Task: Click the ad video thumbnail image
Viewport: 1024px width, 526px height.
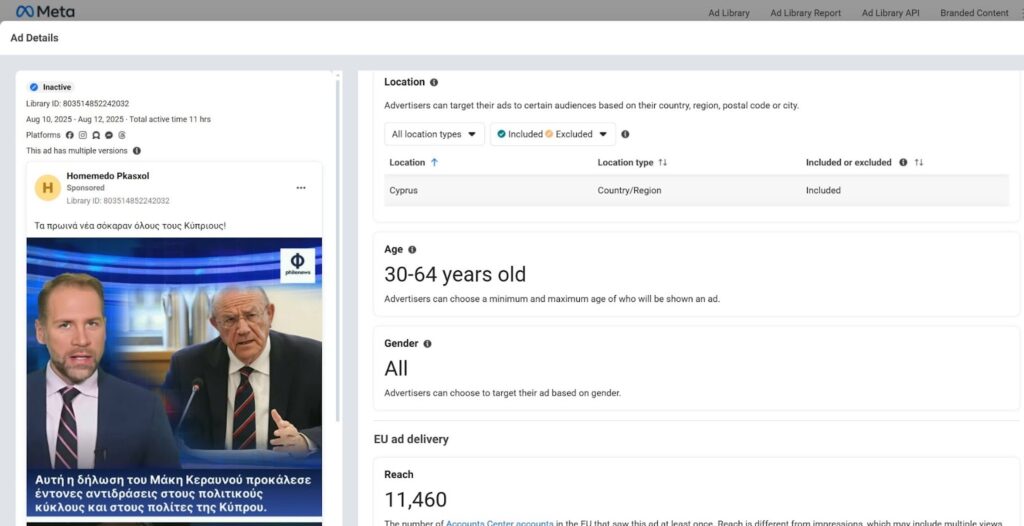Action: [x=174, y=377]
